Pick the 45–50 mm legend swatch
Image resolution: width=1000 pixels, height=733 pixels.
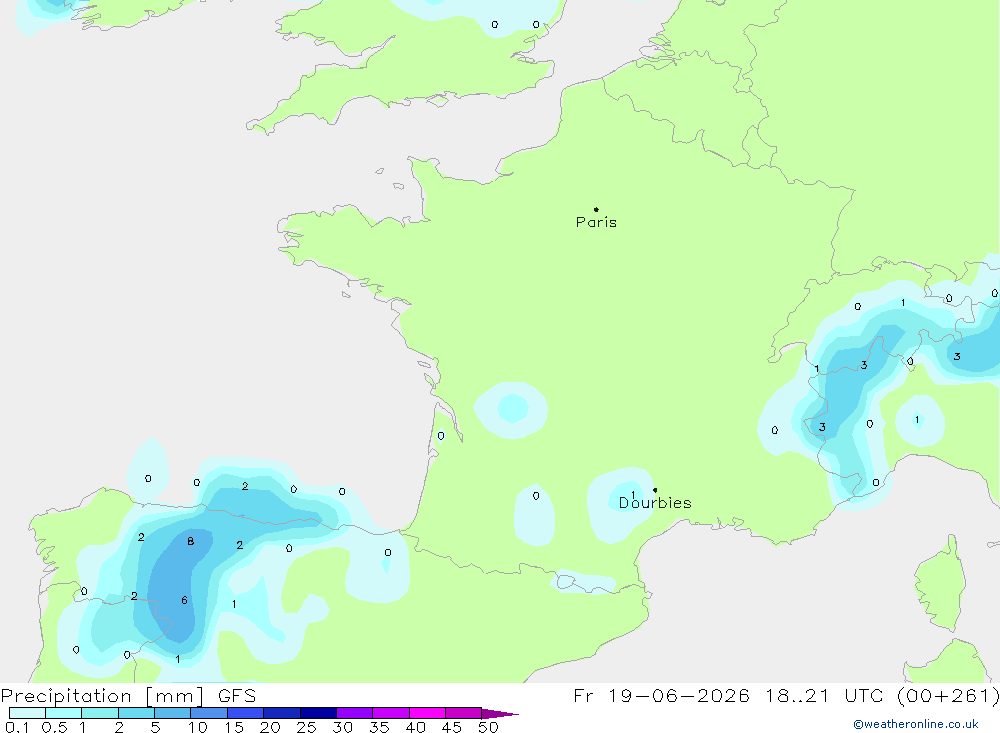tap(464, 713)
